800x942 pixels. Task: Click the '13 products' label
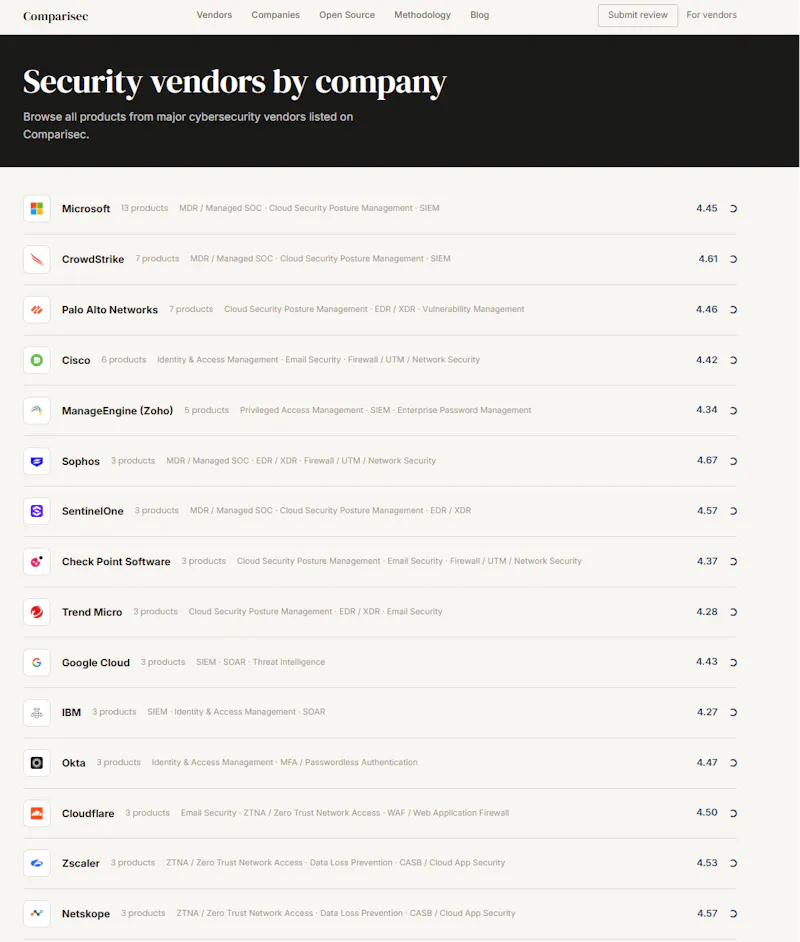pos(145,208)
